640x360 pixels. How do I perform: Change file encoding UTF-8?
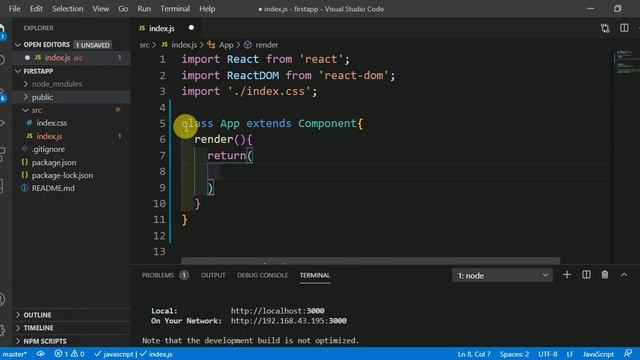[547, 354]
